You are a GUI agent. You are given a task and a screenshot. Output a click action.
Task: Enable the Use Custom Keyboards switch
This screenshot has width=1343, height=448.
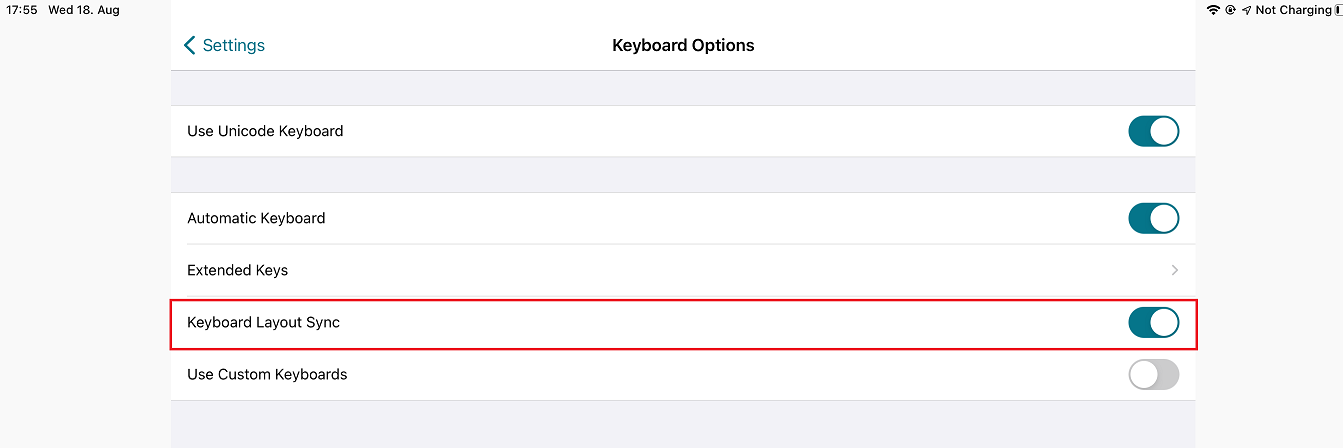(1153, 375)
